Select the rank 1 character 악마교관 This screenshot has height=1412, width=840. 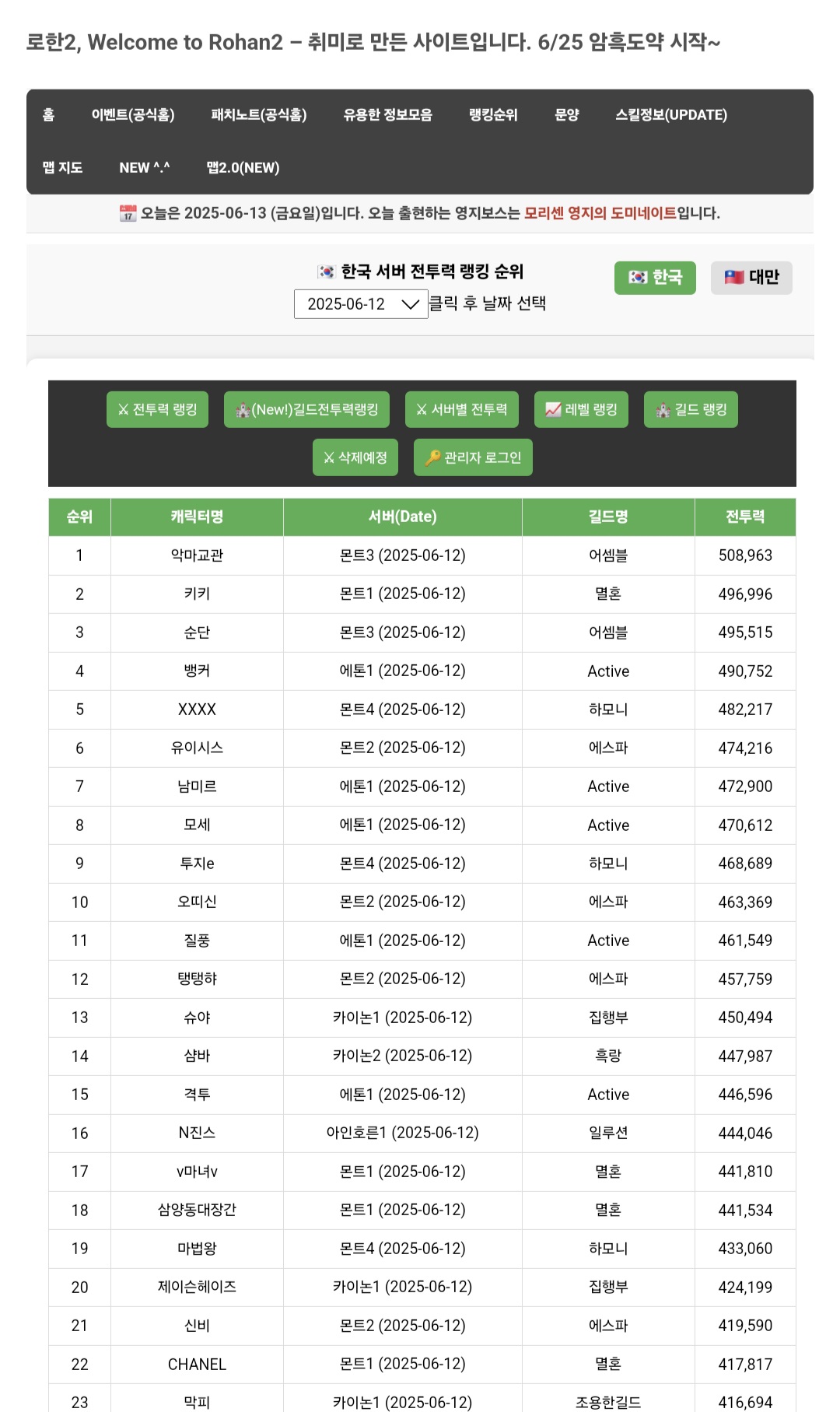[x=197, y=555]
